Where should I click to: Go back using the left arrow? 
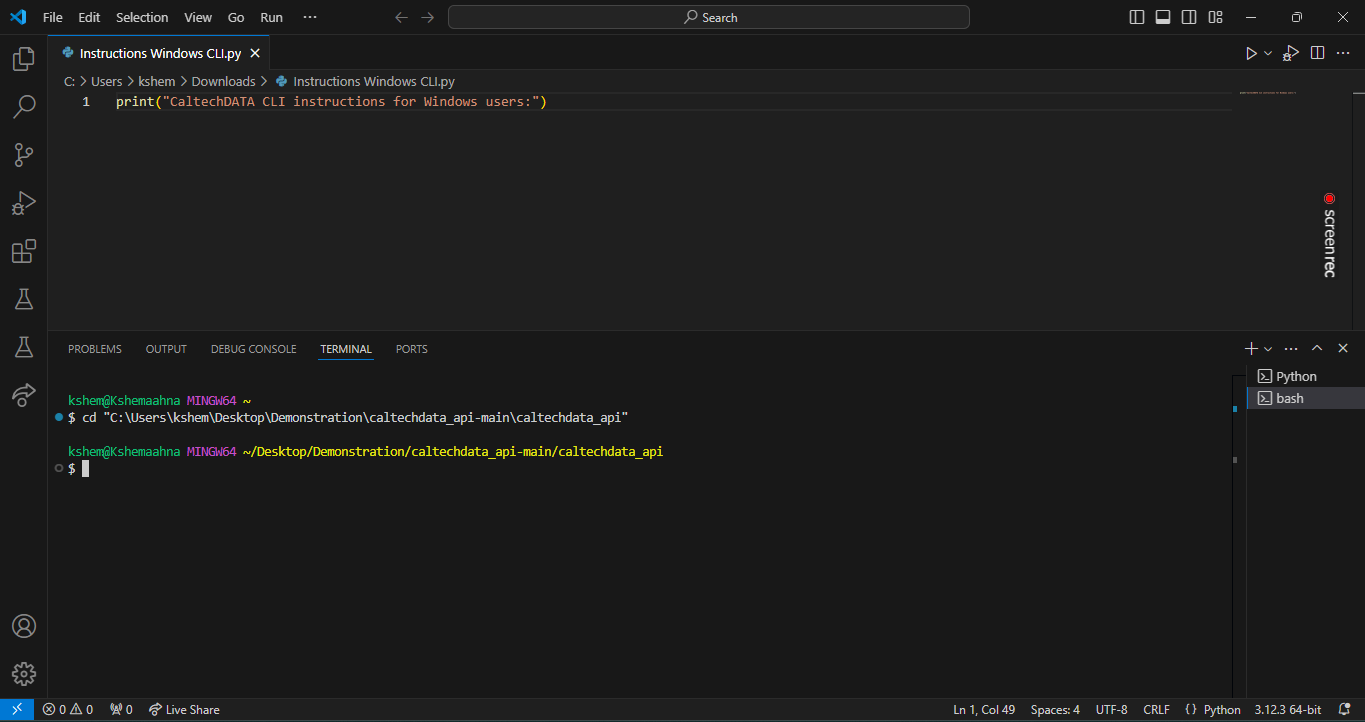tap(402, 17)
